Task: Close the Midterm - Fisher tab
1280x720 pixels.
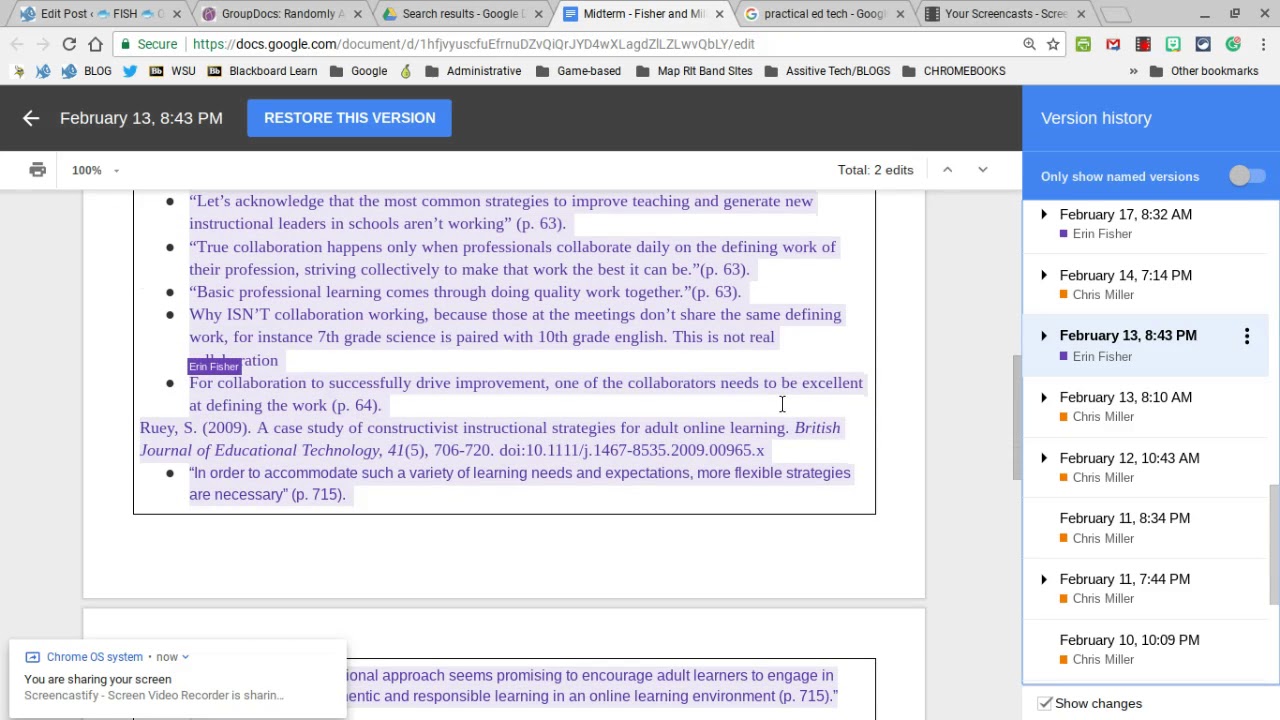Action: (719, 14)
